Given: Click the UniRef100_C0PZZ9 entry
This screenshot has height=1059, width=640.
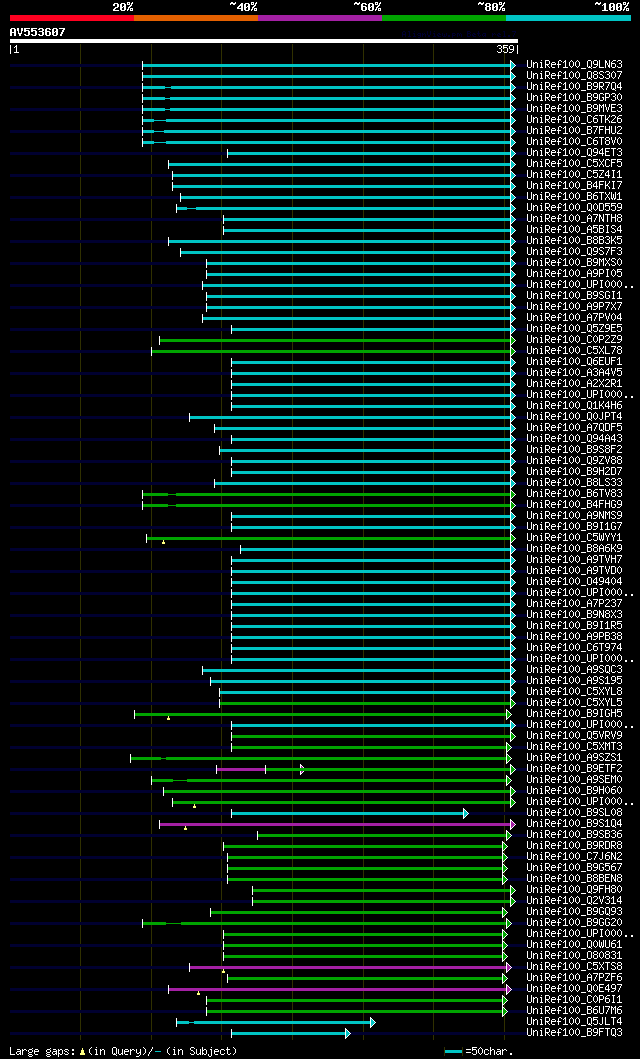Looking at the screenshot, I should (575, 339).
